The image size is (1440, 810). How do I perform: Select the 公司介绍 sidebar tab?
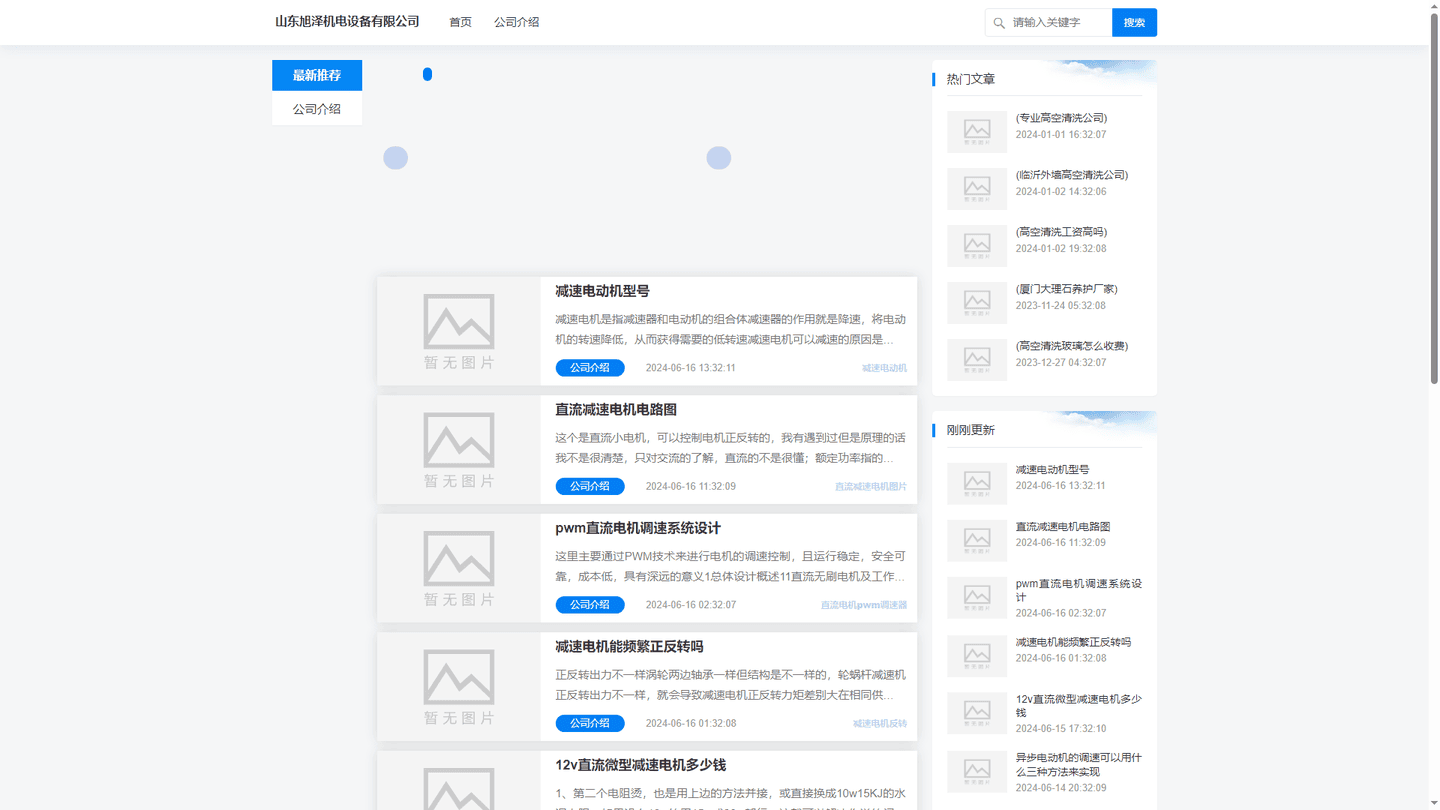coord(317,109)
